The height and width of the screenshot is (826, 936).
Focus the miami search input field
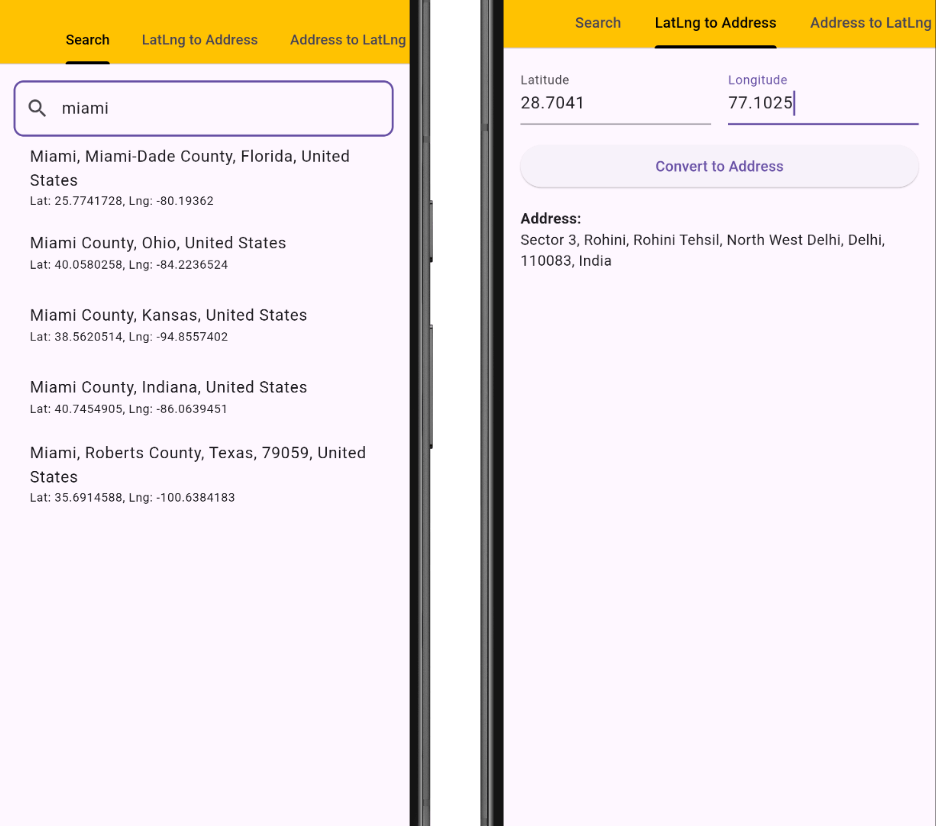click(x=204, y=108)
